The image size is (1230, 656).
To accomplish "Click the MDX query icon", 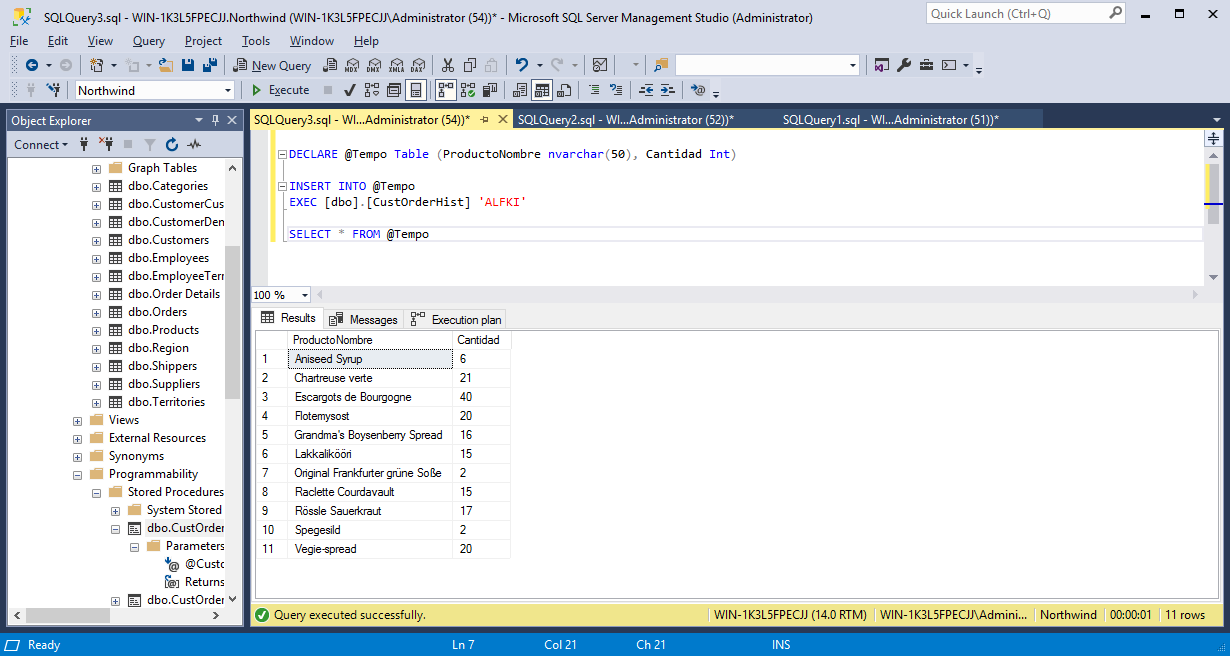I will pos(352,65).
